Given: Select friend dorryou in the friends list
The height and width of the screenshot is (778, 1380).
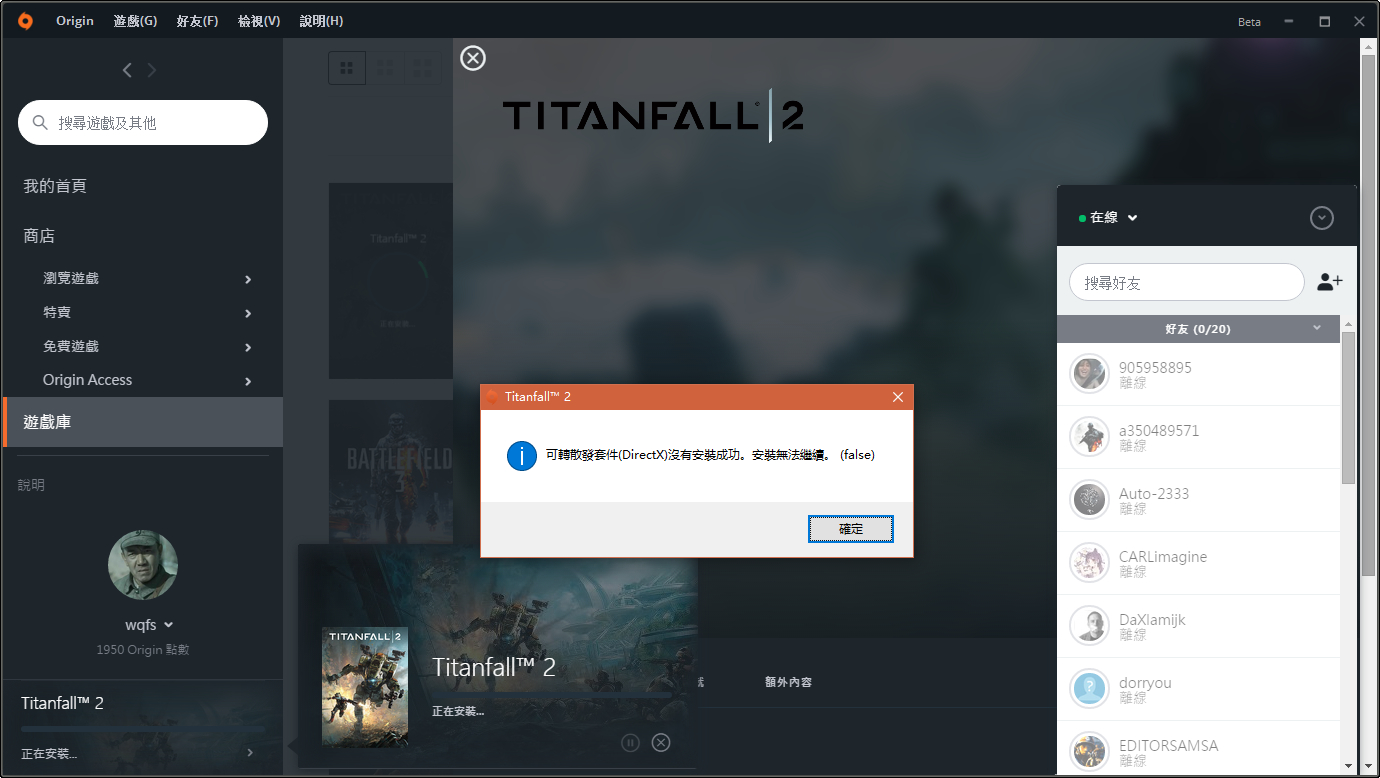Looking at the screenshot, I should pos(1198,689).
